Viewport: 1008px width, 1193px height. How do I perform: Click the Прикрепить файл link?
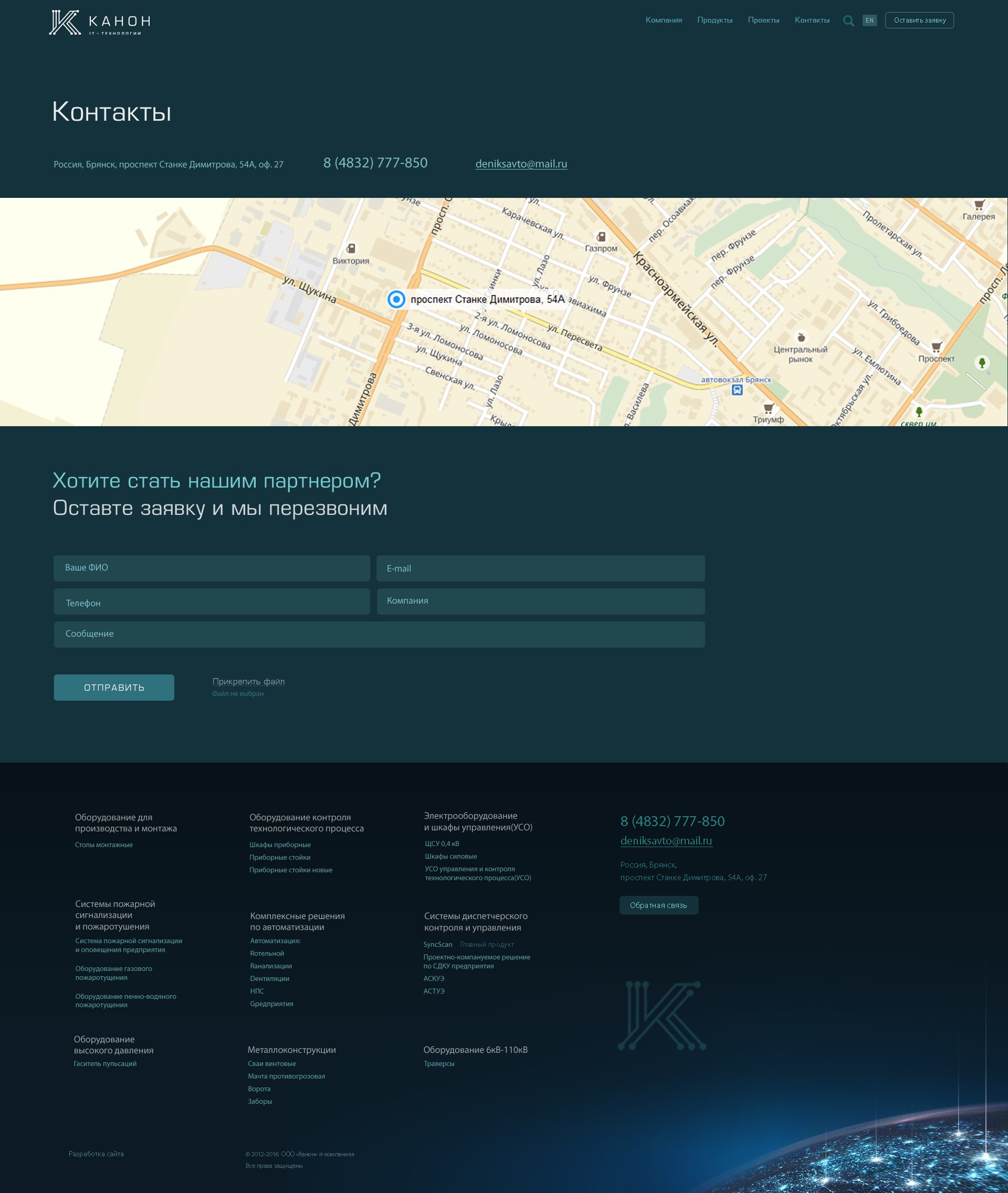point(248,681)
